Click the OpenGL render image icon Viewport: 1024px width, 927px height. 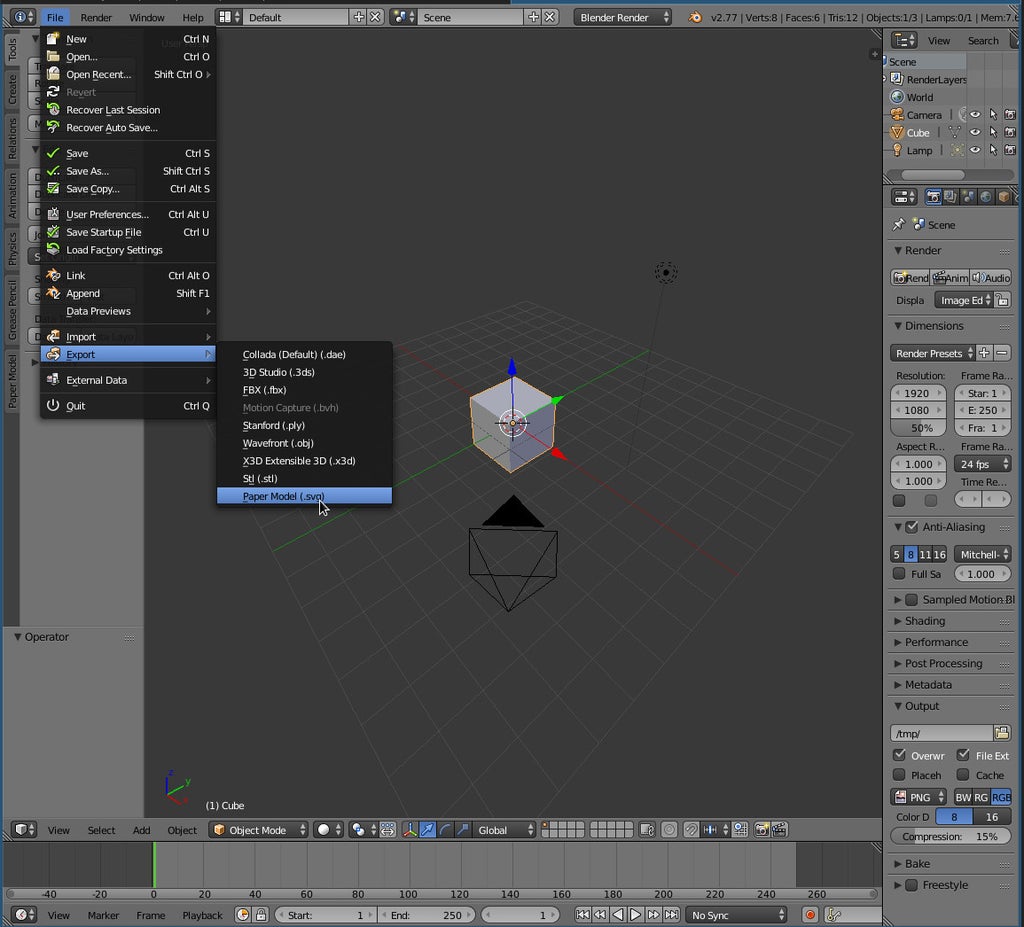[761, 830]
